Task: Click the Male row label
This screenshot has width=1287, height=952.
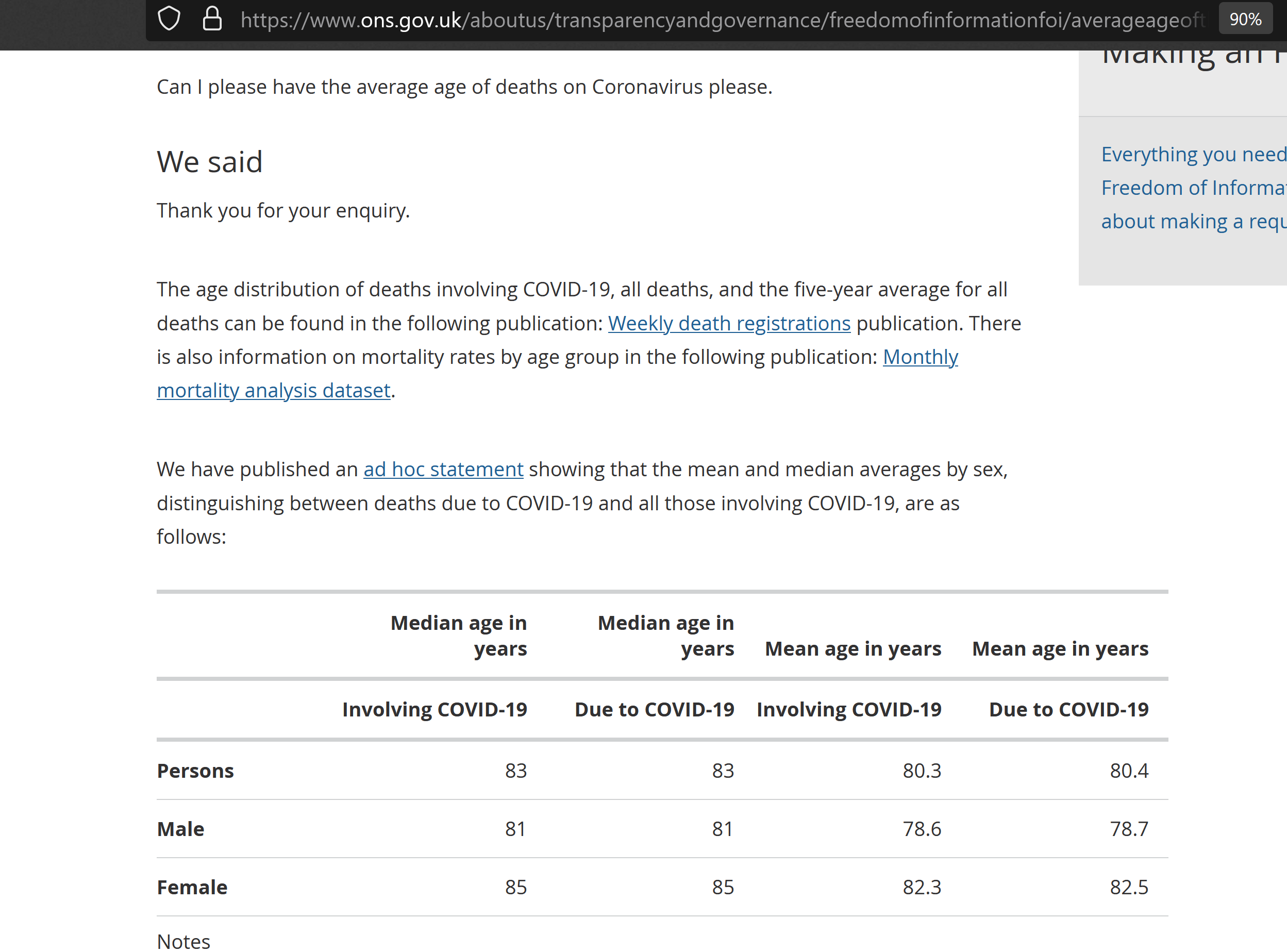Action: pyautogui.click(x=180, y=829)
